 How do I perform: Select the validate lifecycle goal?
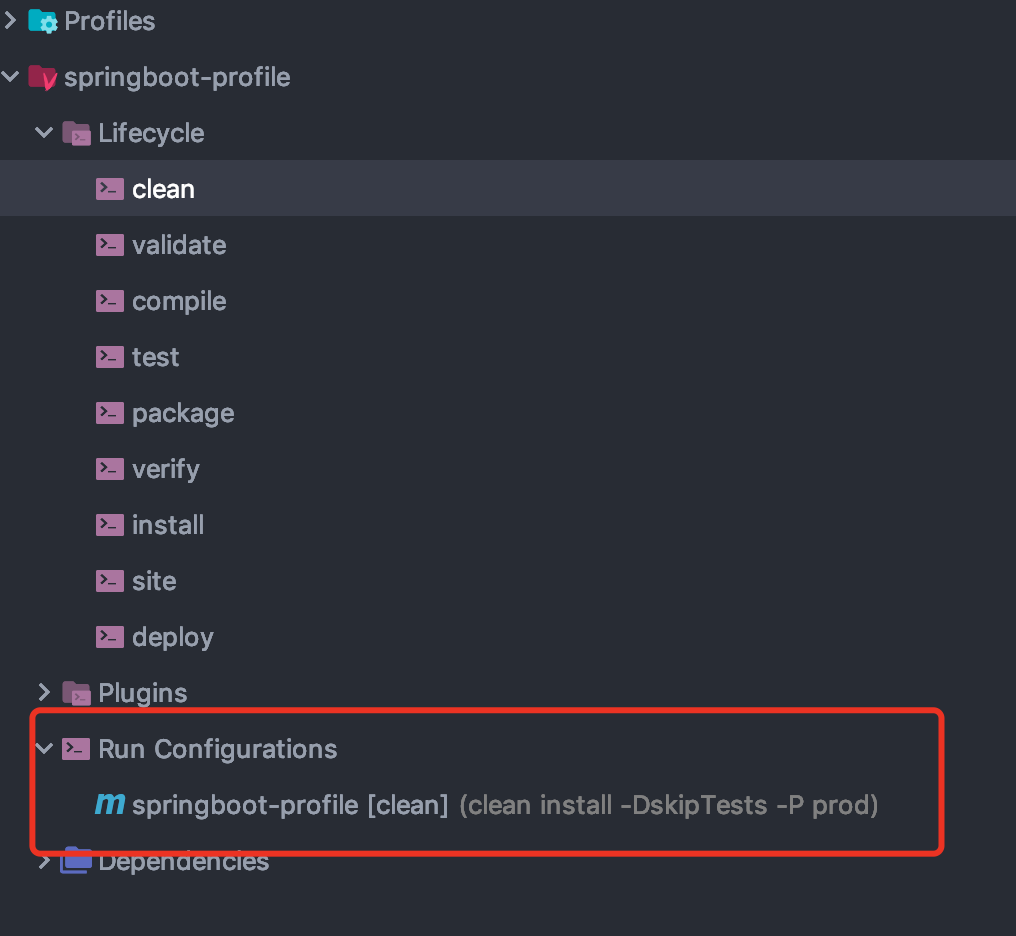(x=179, y=245)
